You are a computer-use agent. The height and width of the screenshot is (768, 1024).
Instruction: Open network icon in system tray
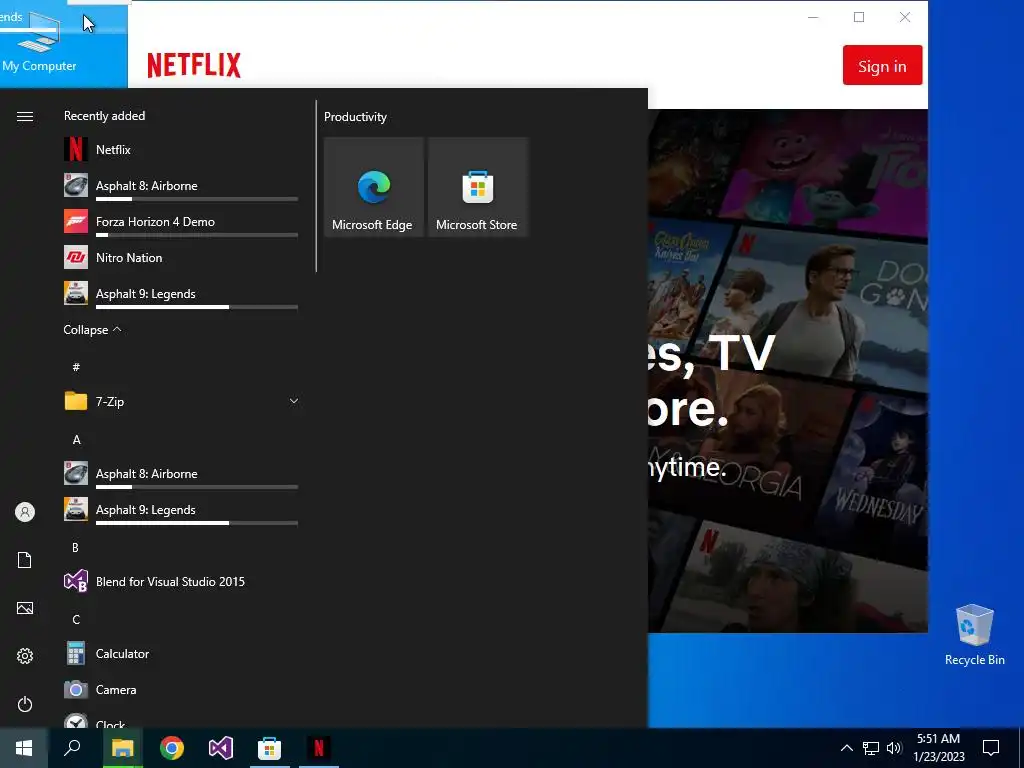click(x=871, y=748)
